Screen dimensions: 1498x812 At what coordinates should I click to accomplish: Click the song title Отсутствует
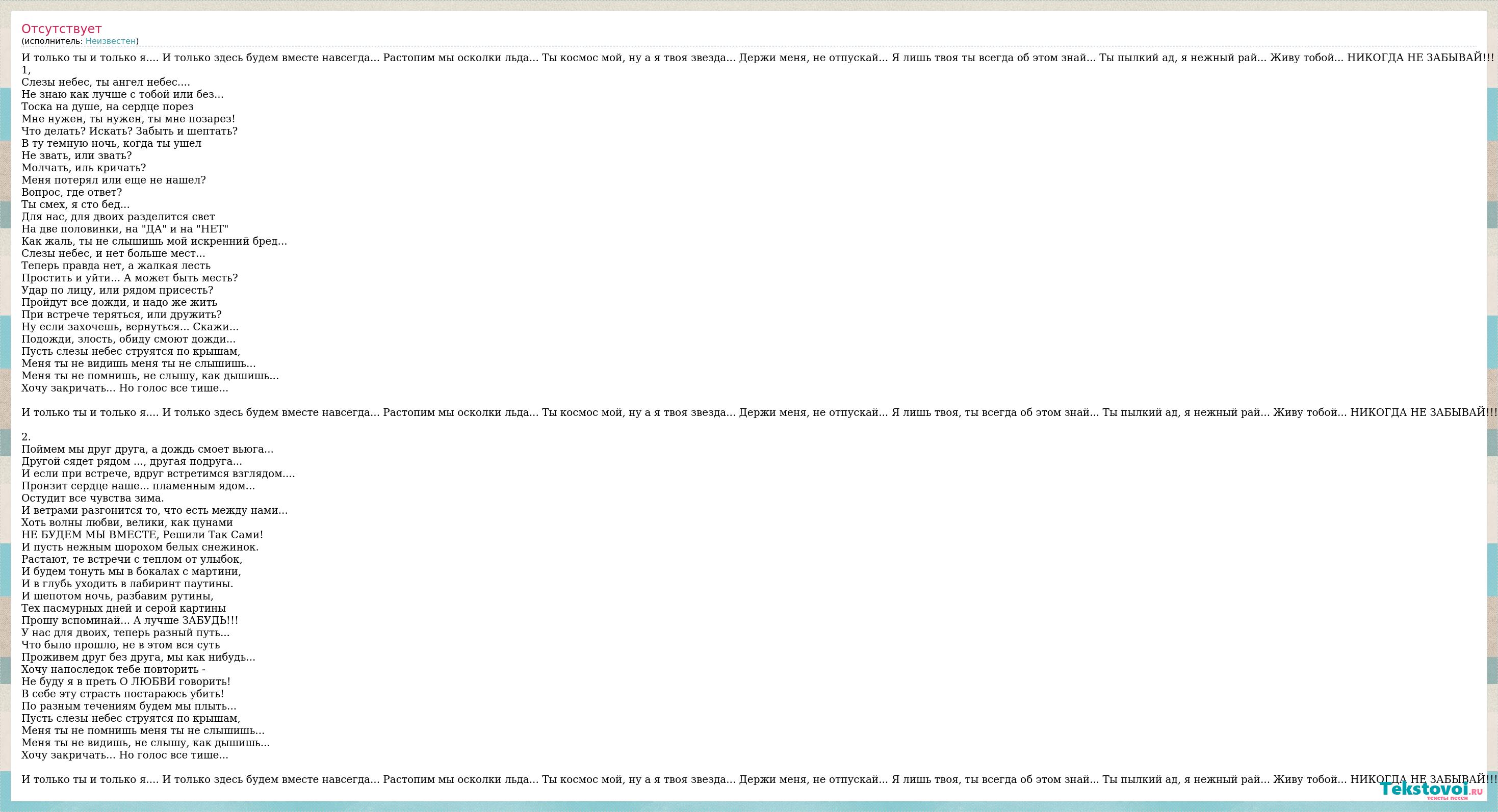[x=62, y=29]
